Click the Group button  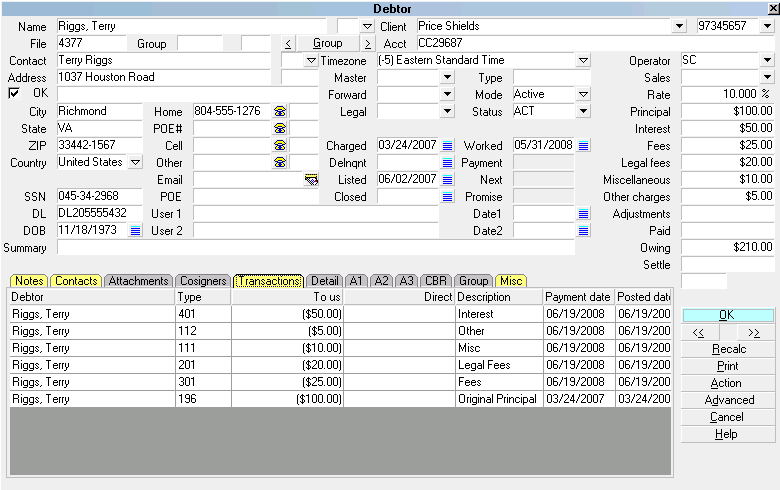click(x=327, y=43)
